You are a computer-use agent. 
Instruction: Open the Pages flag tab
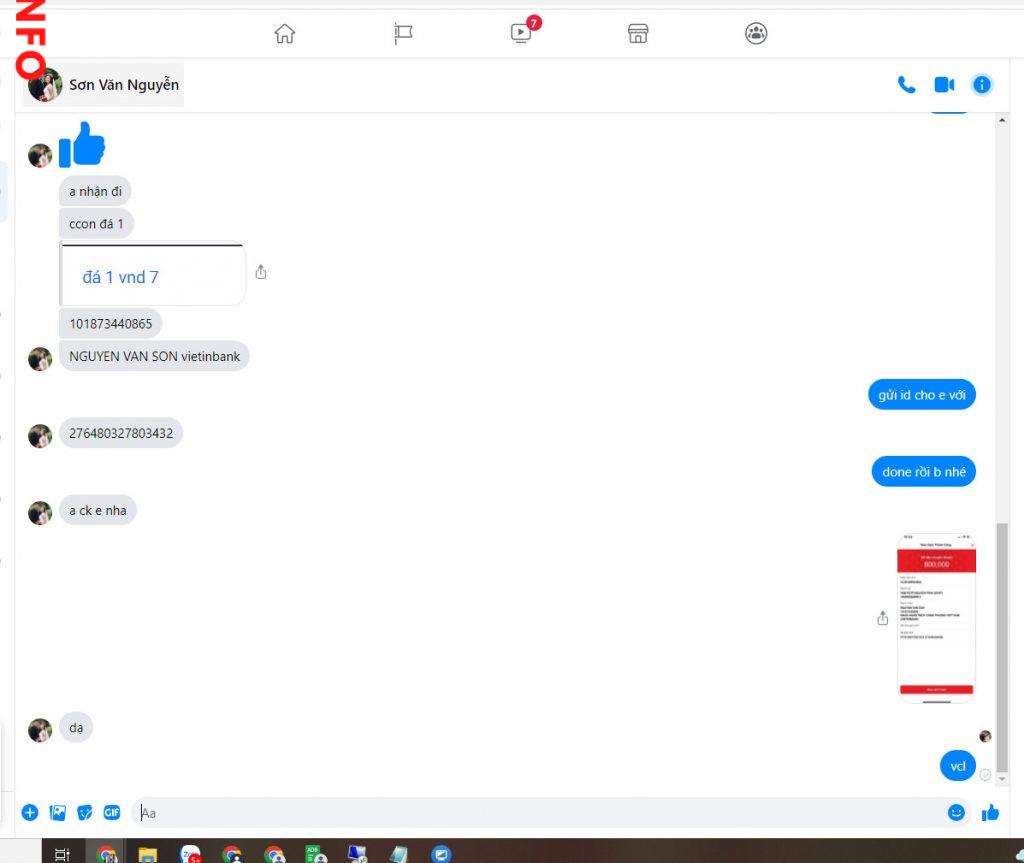point(403,34)
